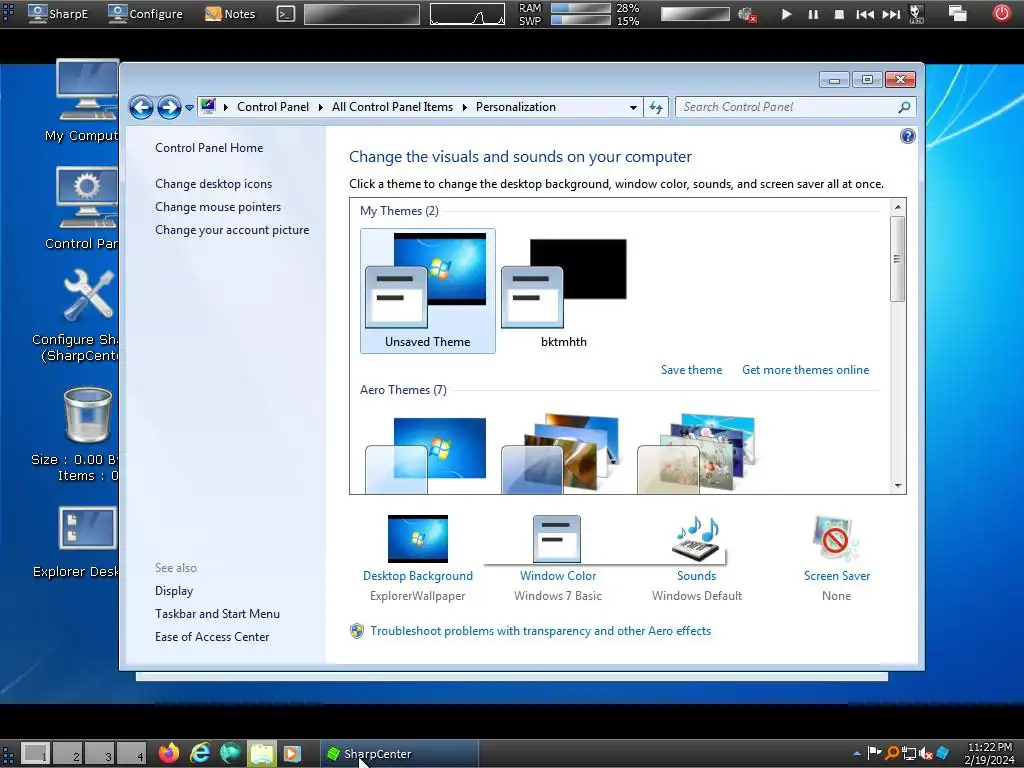
Task: Open the SharpE menu in top bar
Action: (x=59, y=14)
